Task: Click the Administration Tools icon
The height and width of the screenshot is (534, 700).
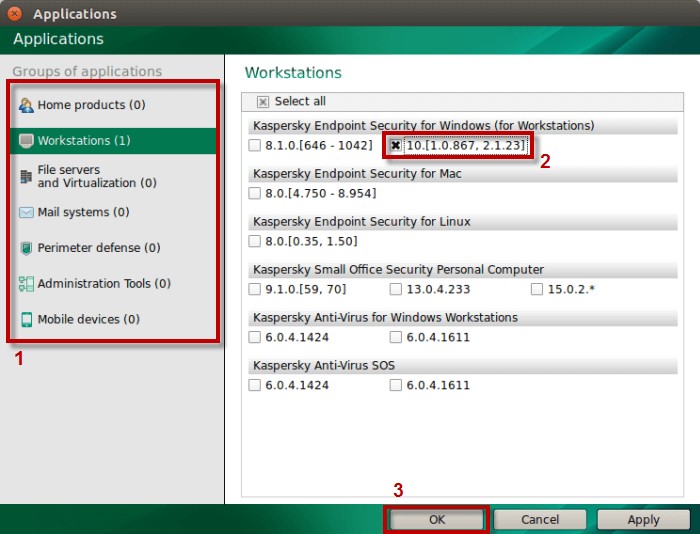Action: 26,284
